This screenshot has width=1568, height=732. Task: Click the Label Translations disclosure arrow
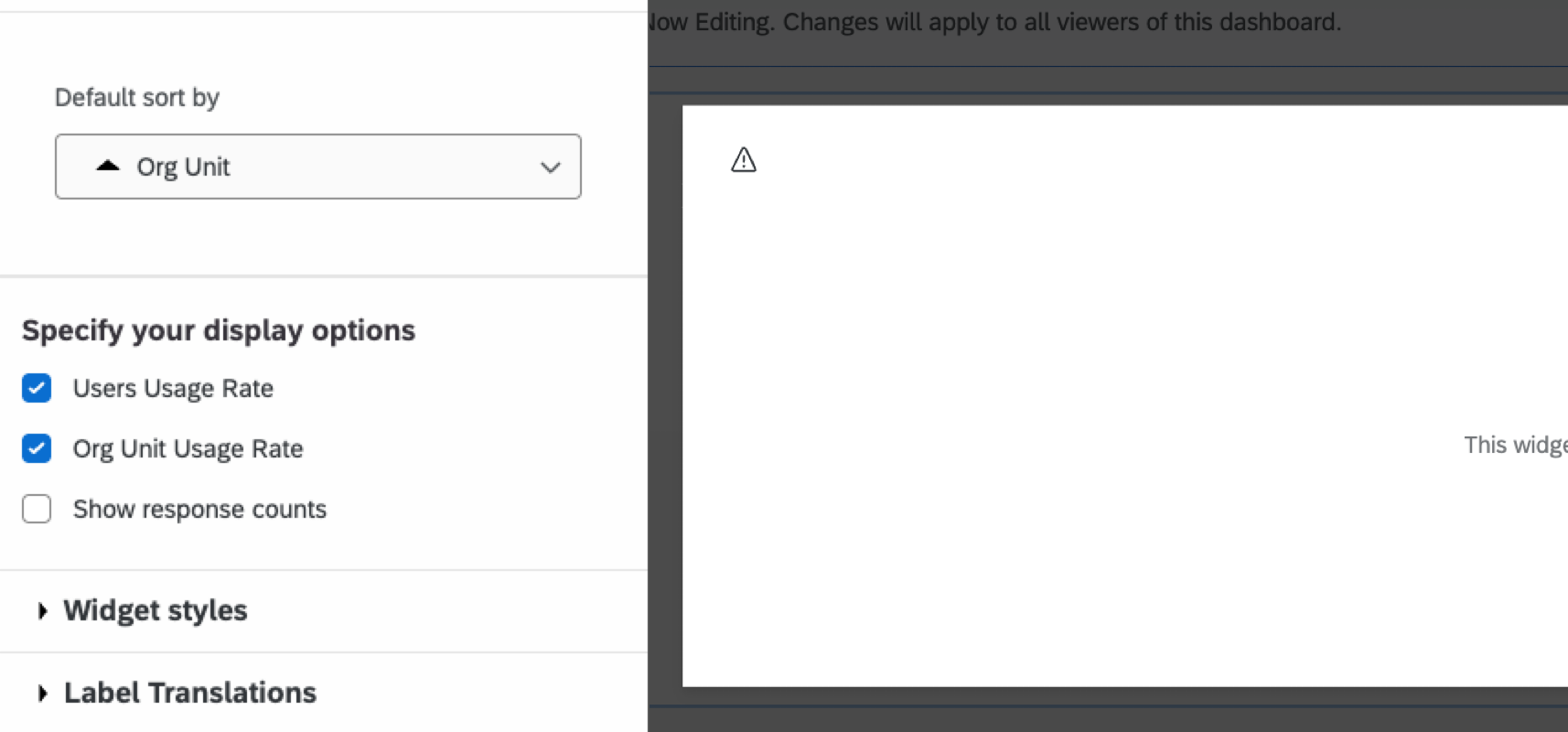[41, 694]
